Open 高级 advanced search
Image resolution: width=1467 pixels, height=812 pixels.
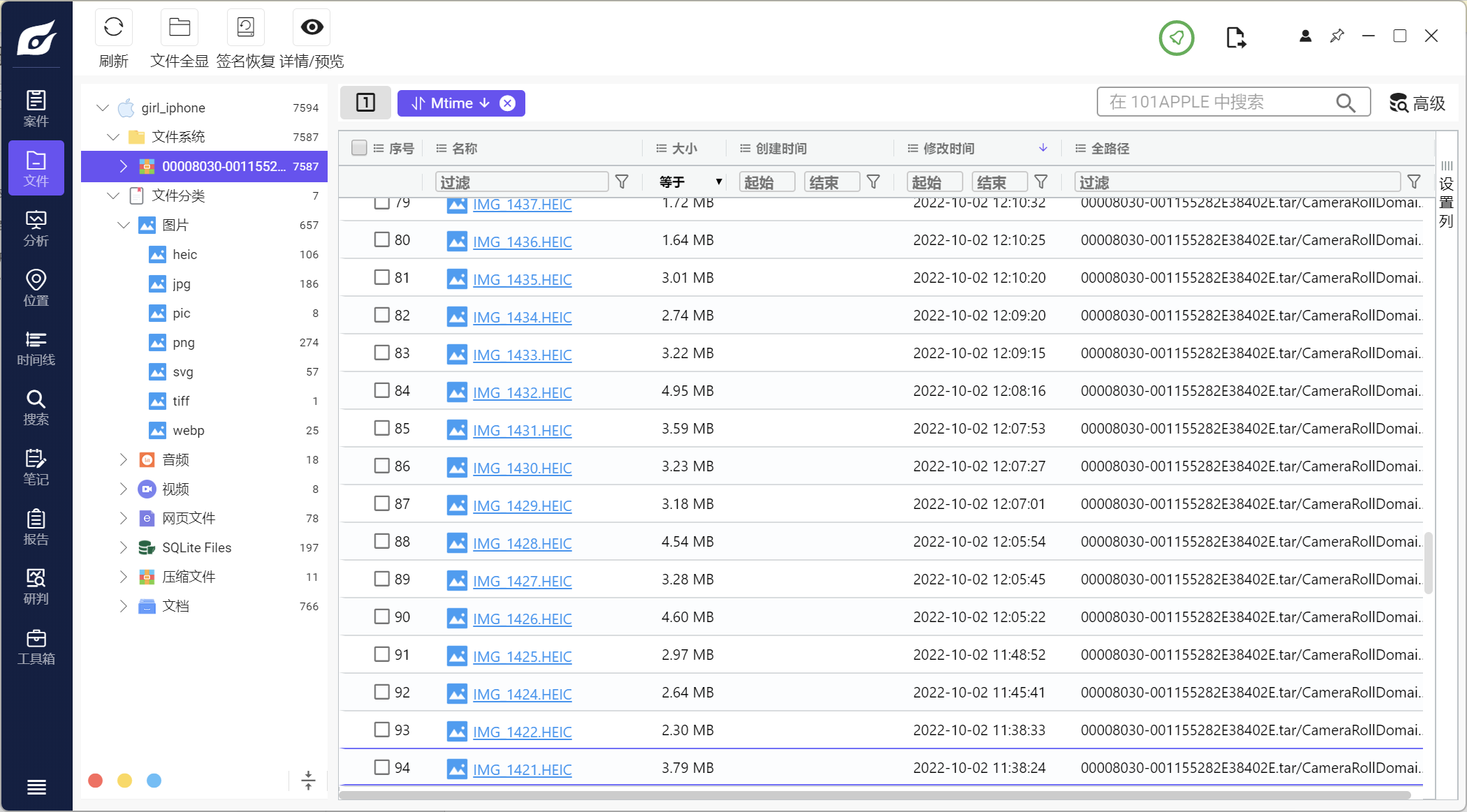click(1417, 103)
